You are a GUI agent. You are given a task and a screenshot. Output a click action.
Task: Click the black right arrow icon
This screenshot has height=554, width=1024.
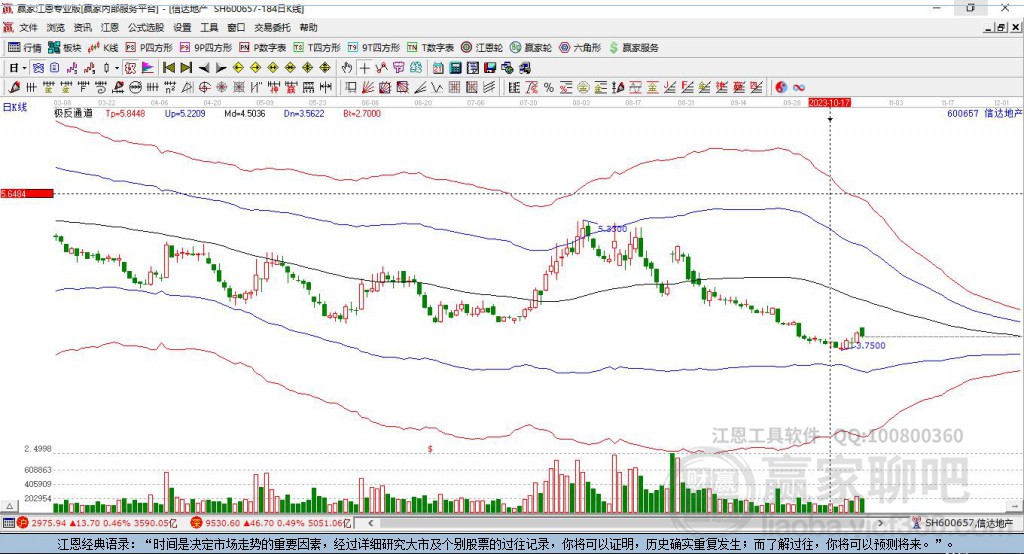tap(221, 68)
